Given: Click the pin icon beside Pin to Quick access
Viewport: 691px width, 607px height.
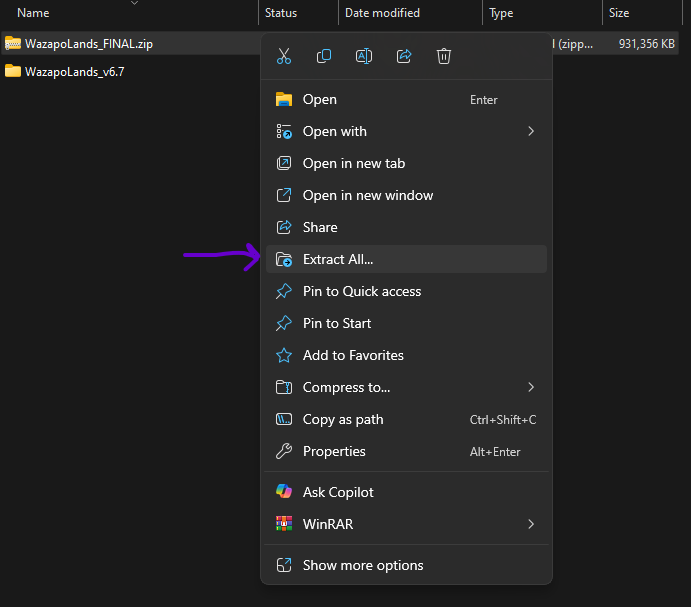Looking at the screenshot, I should (284, 291).
